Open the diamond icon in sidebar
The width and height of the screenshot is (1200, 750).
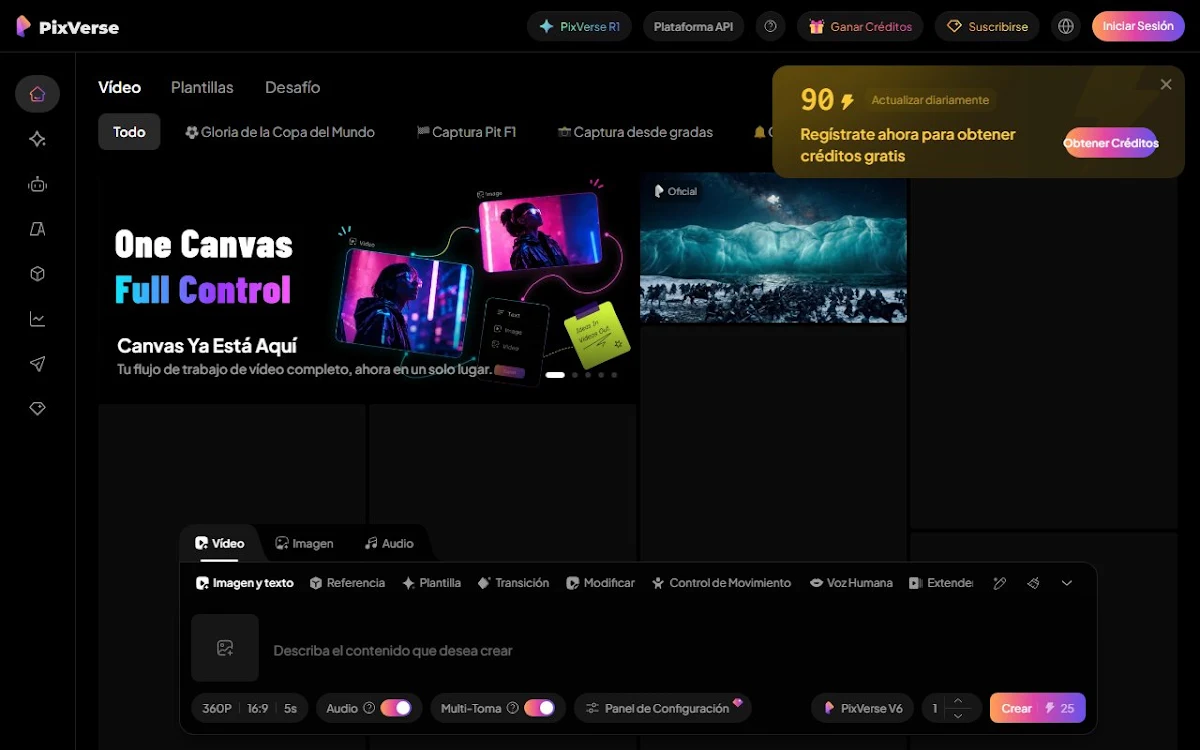pos(37,409)
